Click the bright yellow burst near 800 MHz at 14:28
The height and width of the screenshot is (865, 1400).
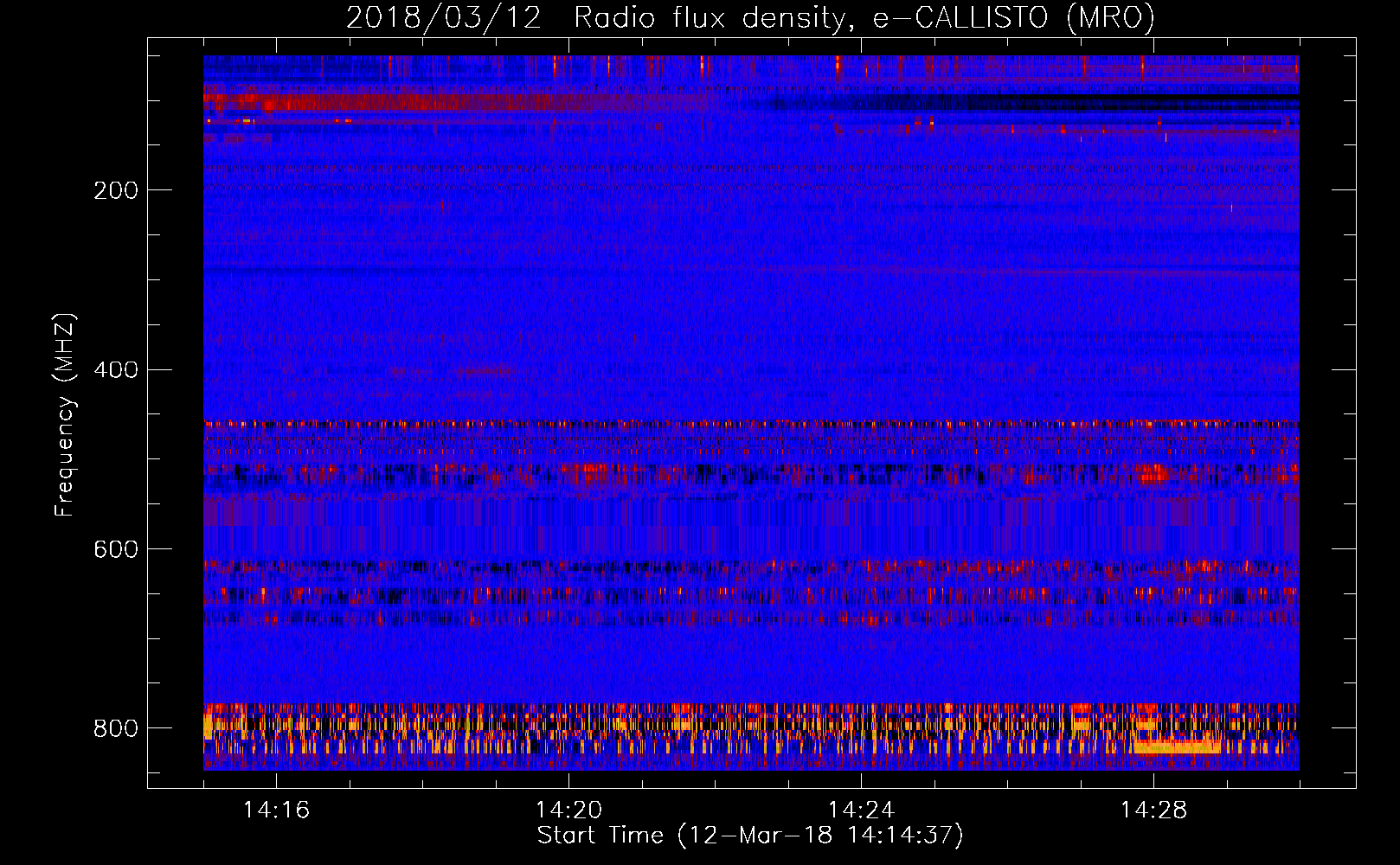pyautogui.click(x=1178, y=746)
